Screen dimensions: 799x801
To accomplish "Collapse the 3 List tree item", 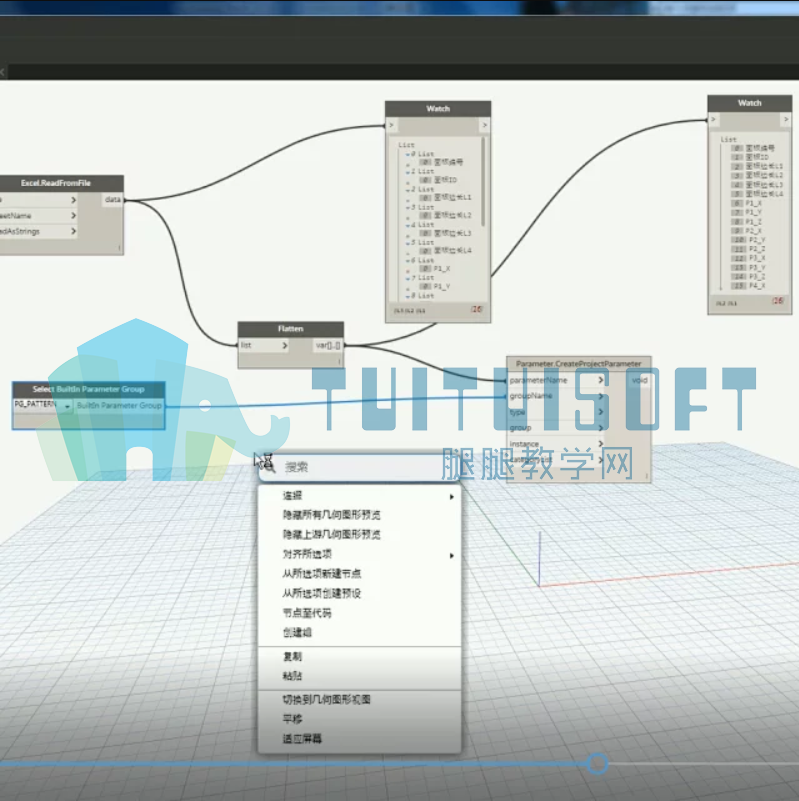I will pyautogui.click(x=408, y=207).
